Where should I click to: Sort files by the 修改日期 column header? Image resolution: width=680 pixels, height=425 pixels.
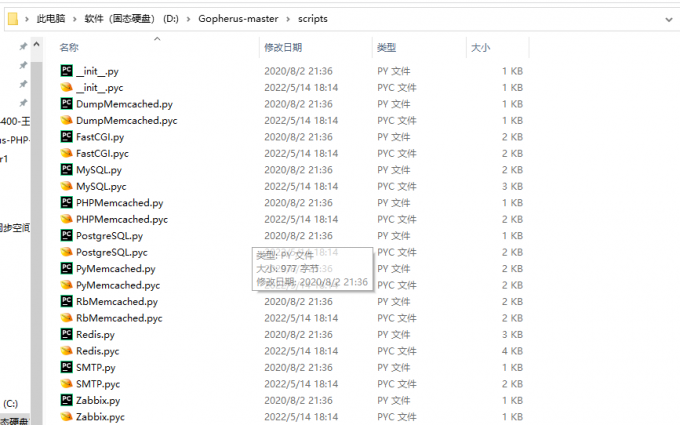(x=283, y=47)
